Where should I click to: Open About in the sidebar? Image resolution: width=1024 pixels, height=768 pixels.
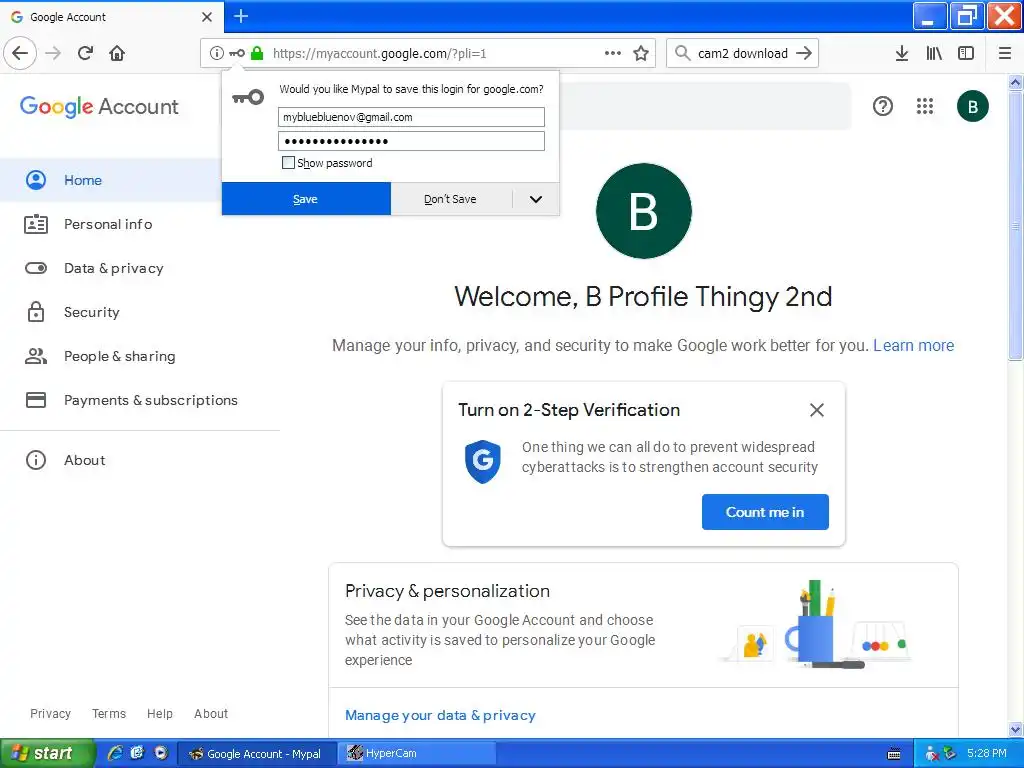click(x=84, y=460)
